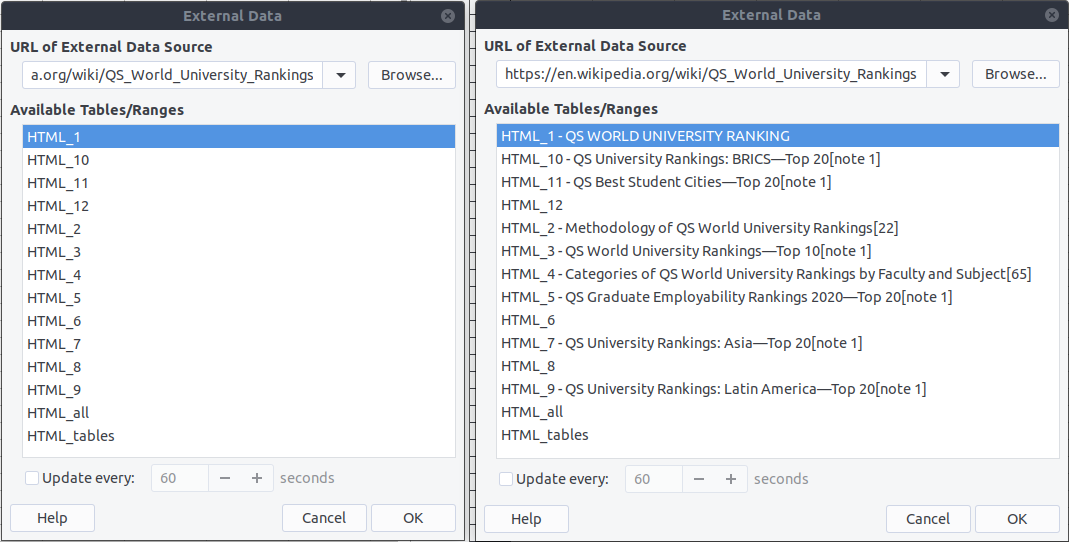
Task: Select HTML_12 in right dialog list
Action: (x=778, y=205)
